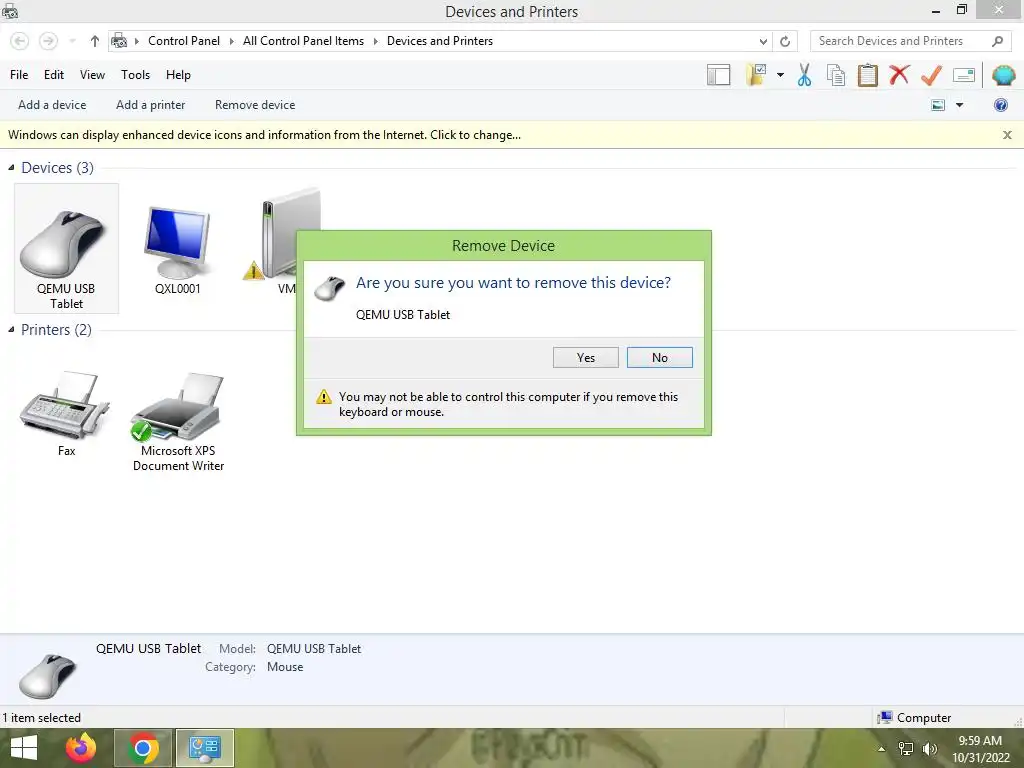Click Control Panel in address breadcrumb

point(184,40)
